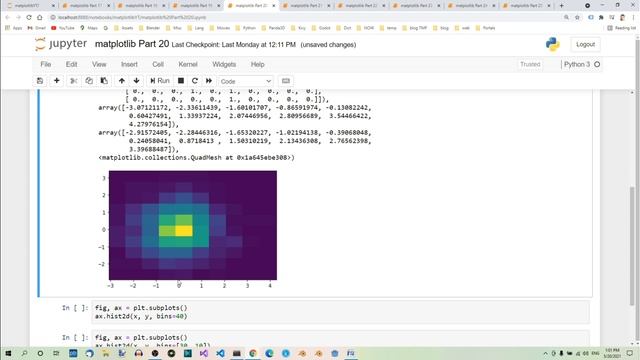This screenshot has width=640, height=360.
Task: Save and checkpoint the notebook
Action: tap(40, 81)
